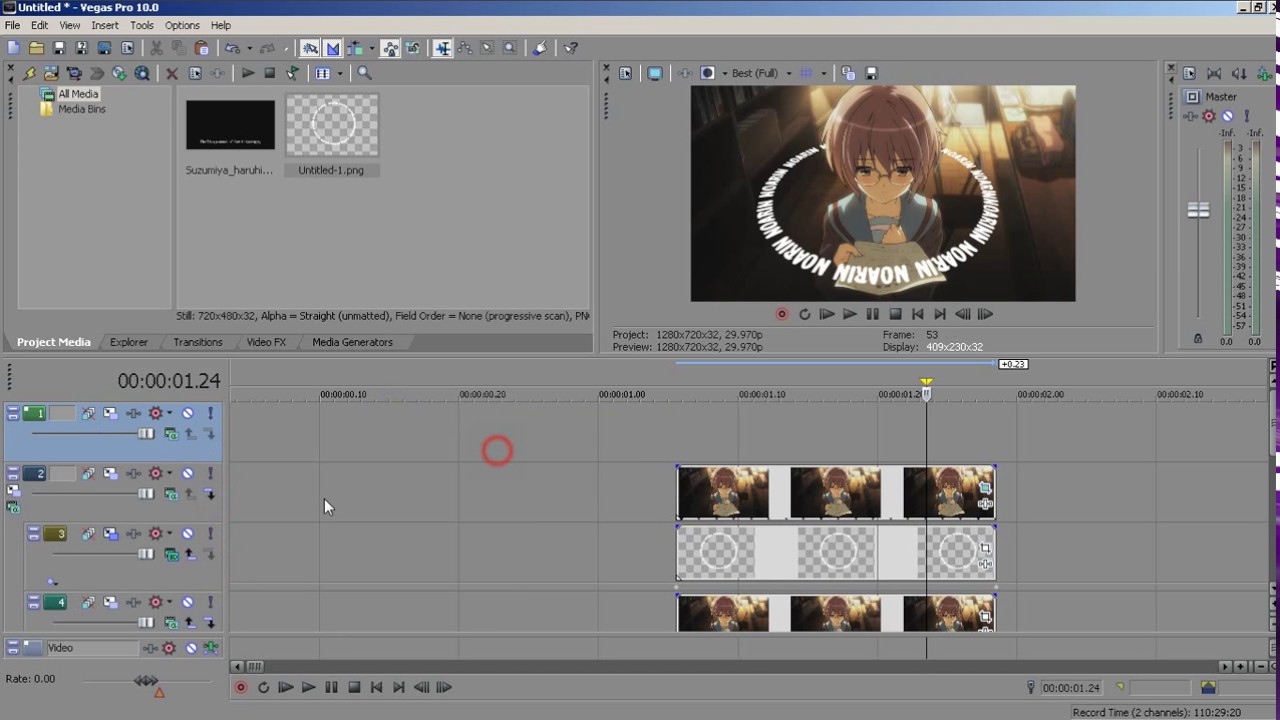Open a project with folder icon
The width and height of the screenshot is (1280, 720).
(x=36, y=48)
